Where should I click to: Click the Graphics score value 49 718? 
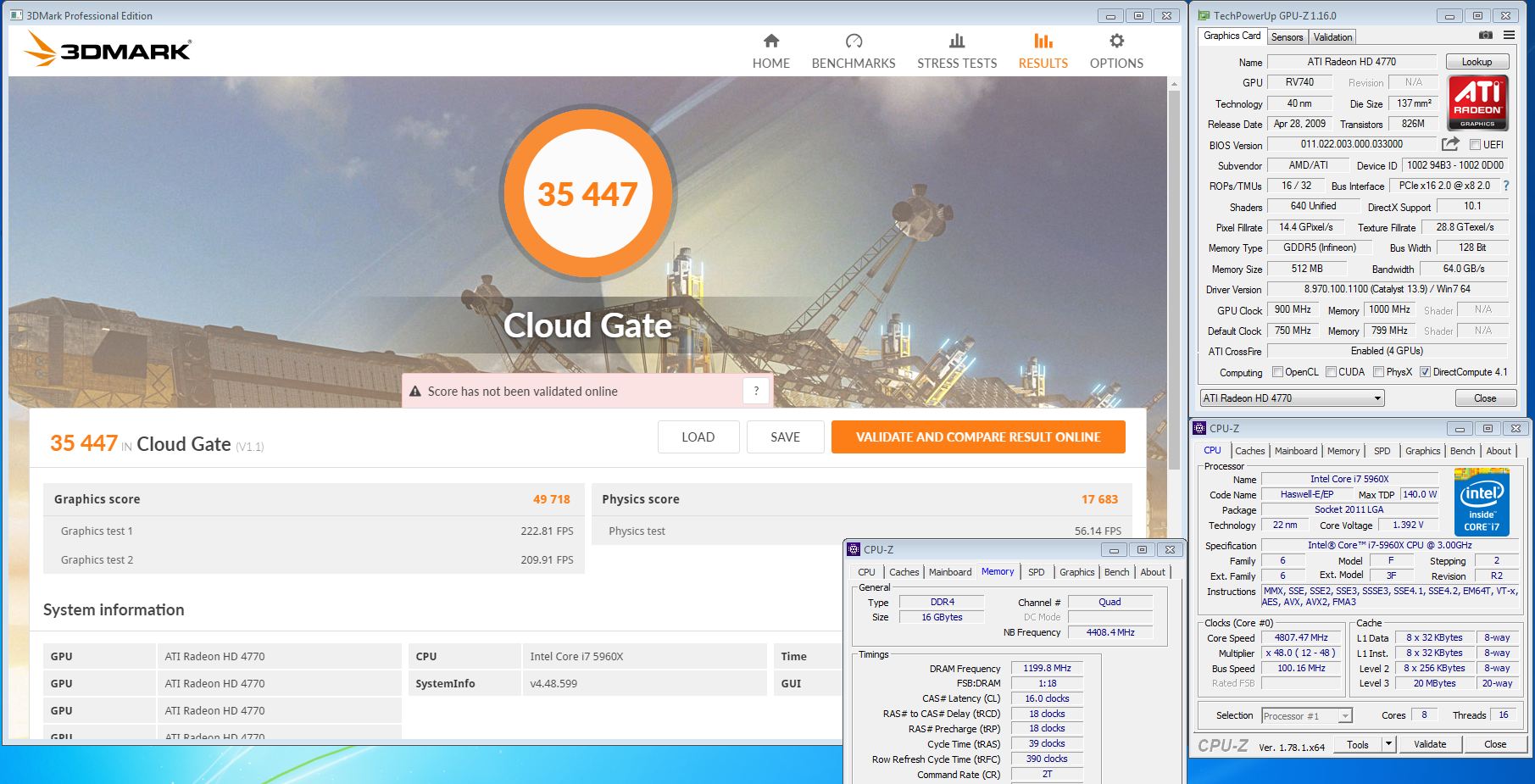(x=551, y=499)
